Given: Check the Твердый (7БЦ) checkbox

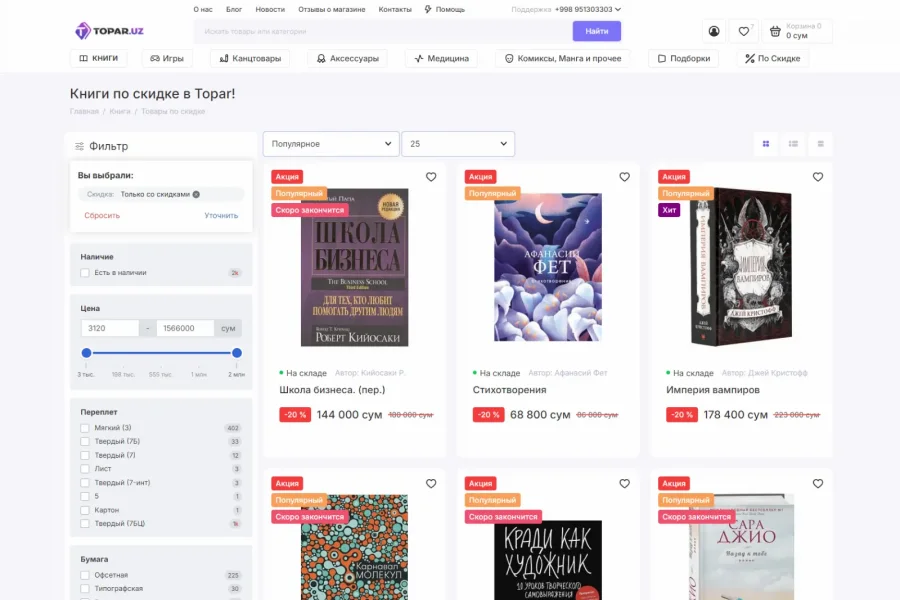Looking at the screenshot, I should (x=85, y=524).
